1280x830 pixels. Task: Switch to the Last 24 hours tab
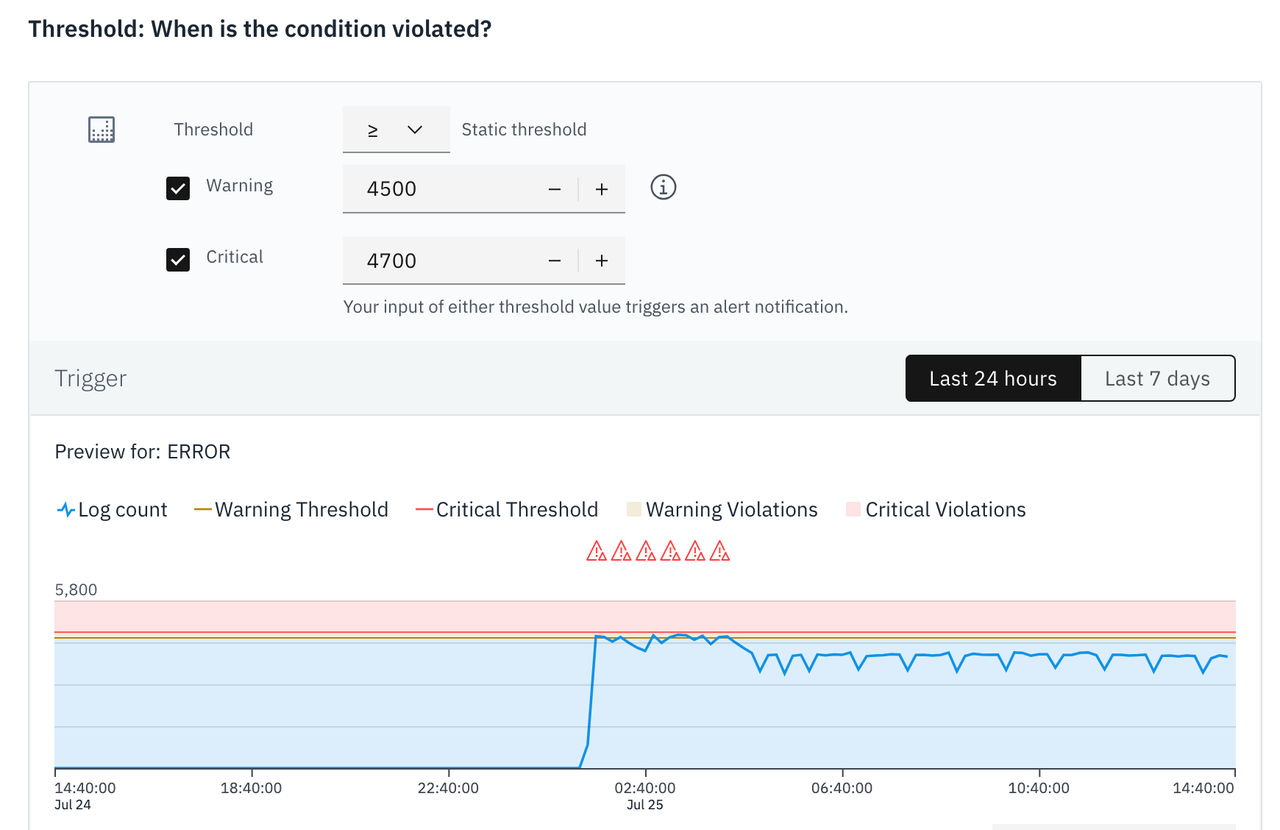pyautogui.click(x=993, y=378)
